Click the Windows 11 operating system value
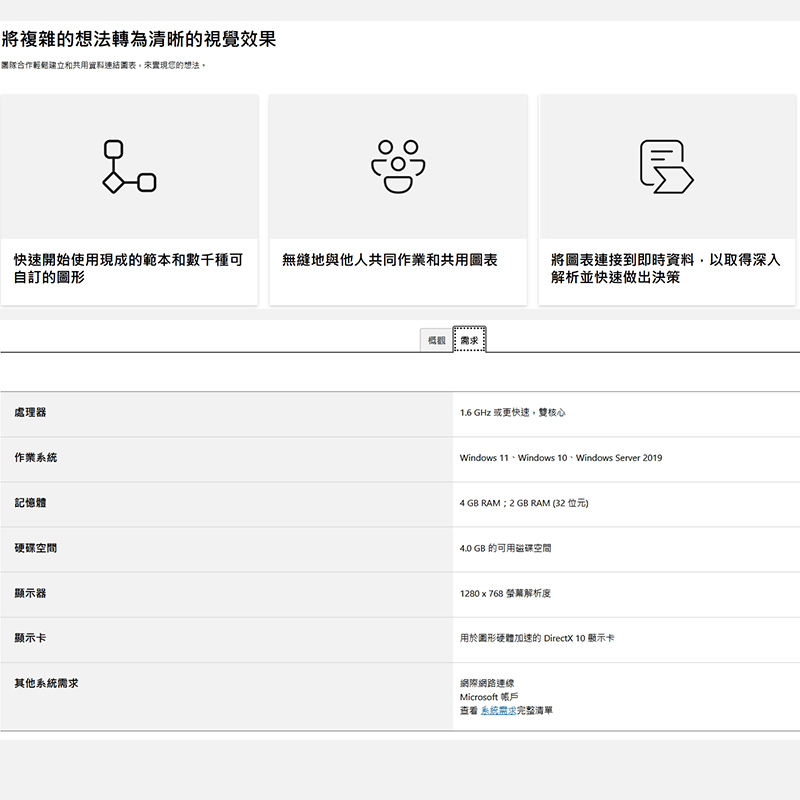Viewport: 800px width, 800px height. 484,458
